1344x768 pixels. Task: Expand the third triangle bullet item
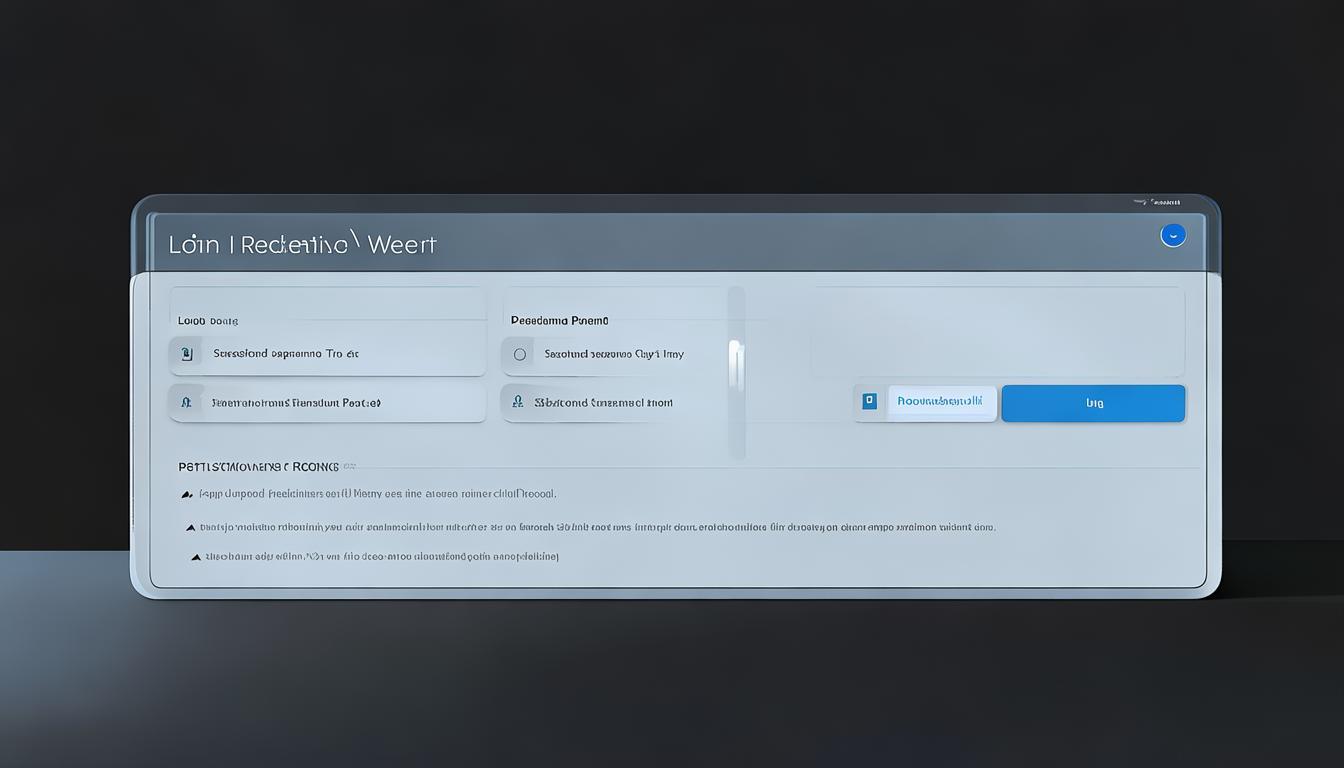coord(196,557)
